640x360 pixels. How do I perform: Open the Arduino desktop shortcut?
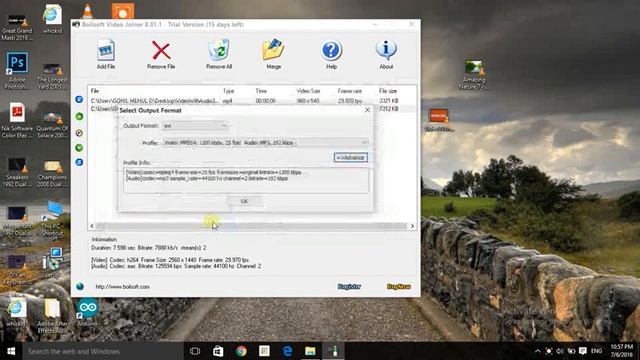88,307
